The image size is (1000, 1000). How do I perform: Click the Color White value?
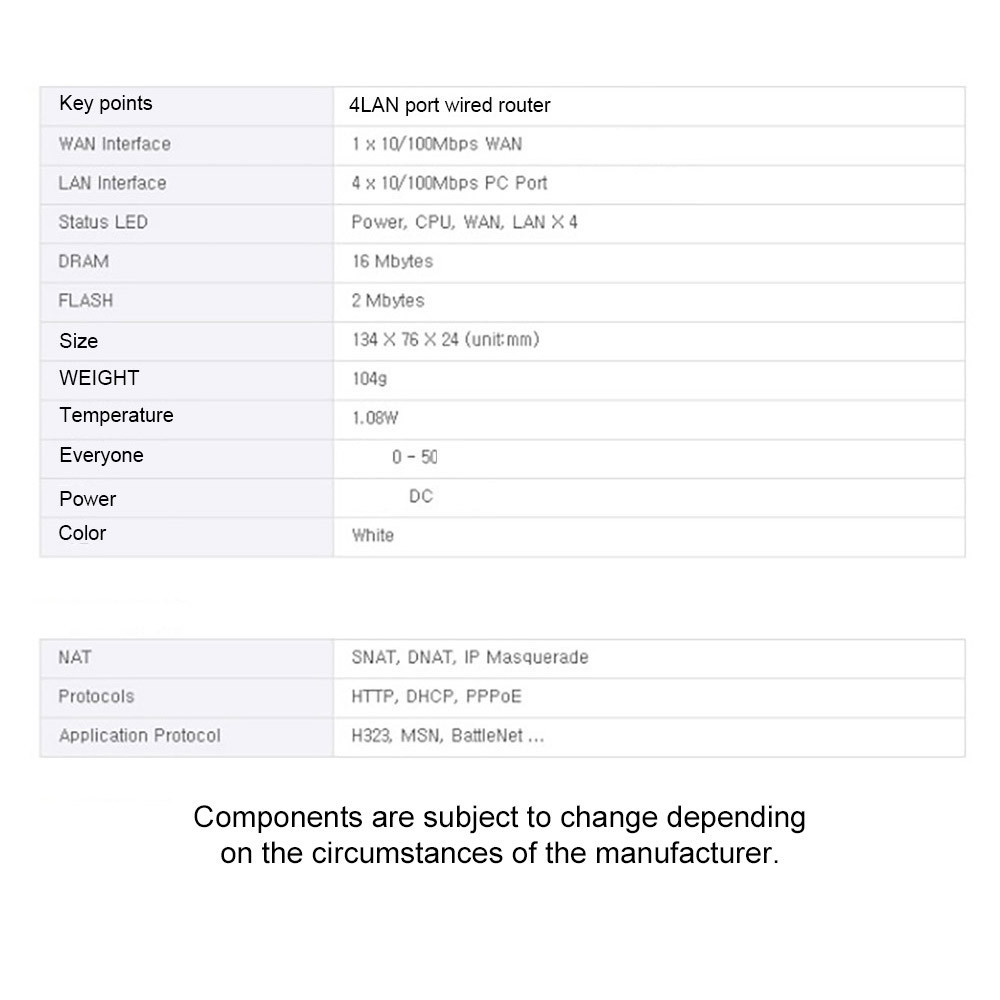click(373, 535)
